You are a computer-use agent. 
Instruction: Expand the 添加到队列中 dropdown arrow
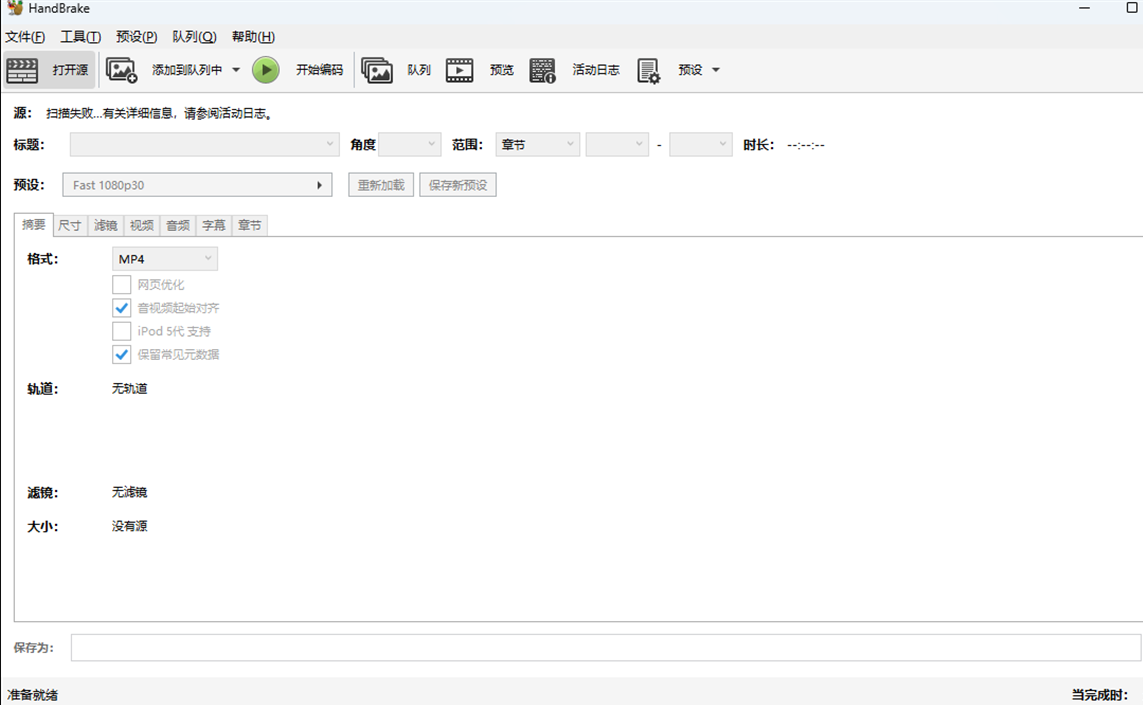click(236, 70)
